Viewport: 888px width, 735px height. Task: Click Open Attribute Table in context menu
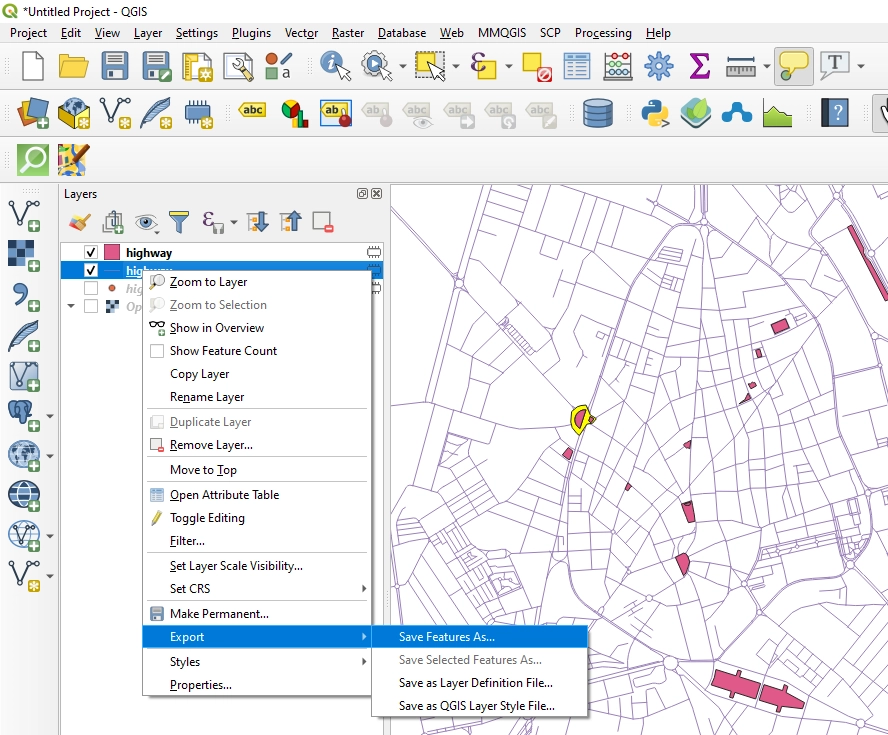tap(224, 495)
